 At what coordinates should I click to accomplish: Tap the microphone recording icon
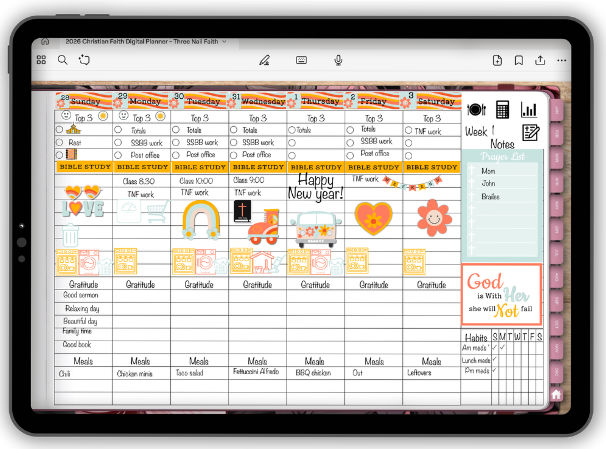pos(338,60)
